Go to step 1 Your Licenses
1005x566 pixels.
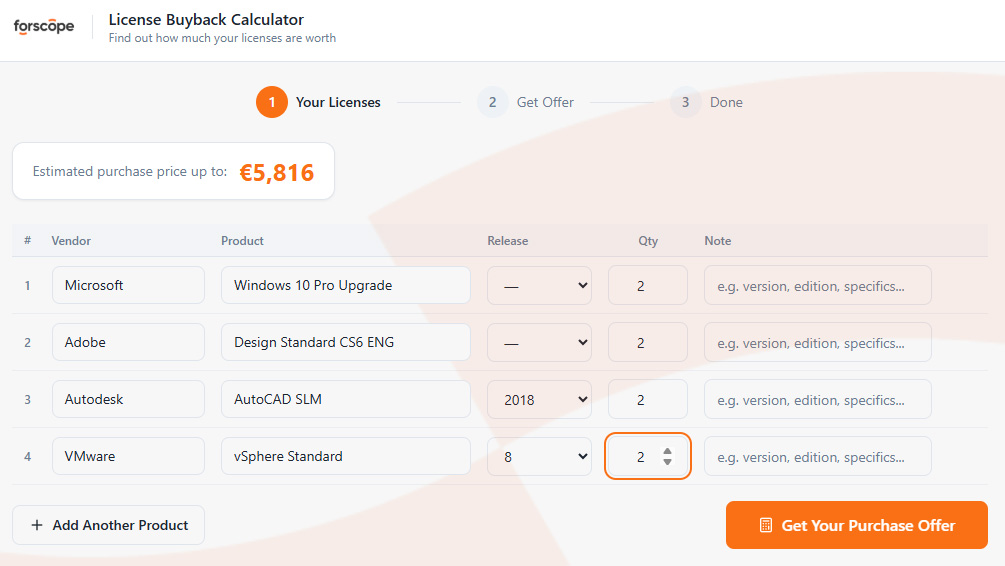coord(318,102)
